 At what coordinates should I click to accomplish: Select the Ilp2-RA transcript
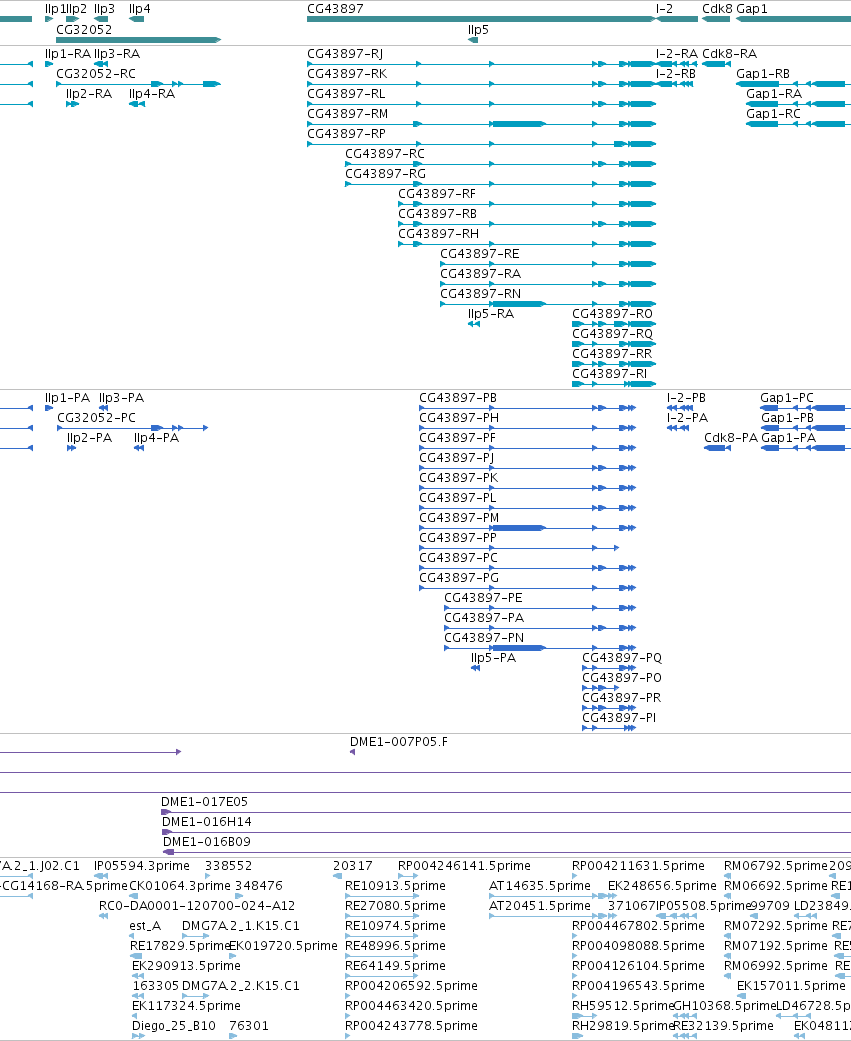click(72, 104)
